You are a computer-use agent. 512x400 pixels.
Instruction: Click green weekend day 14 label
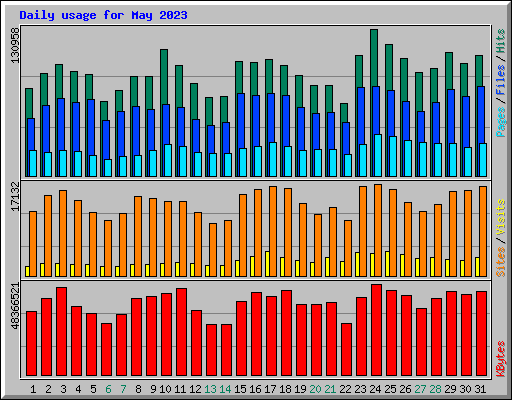tap(225, 389)
